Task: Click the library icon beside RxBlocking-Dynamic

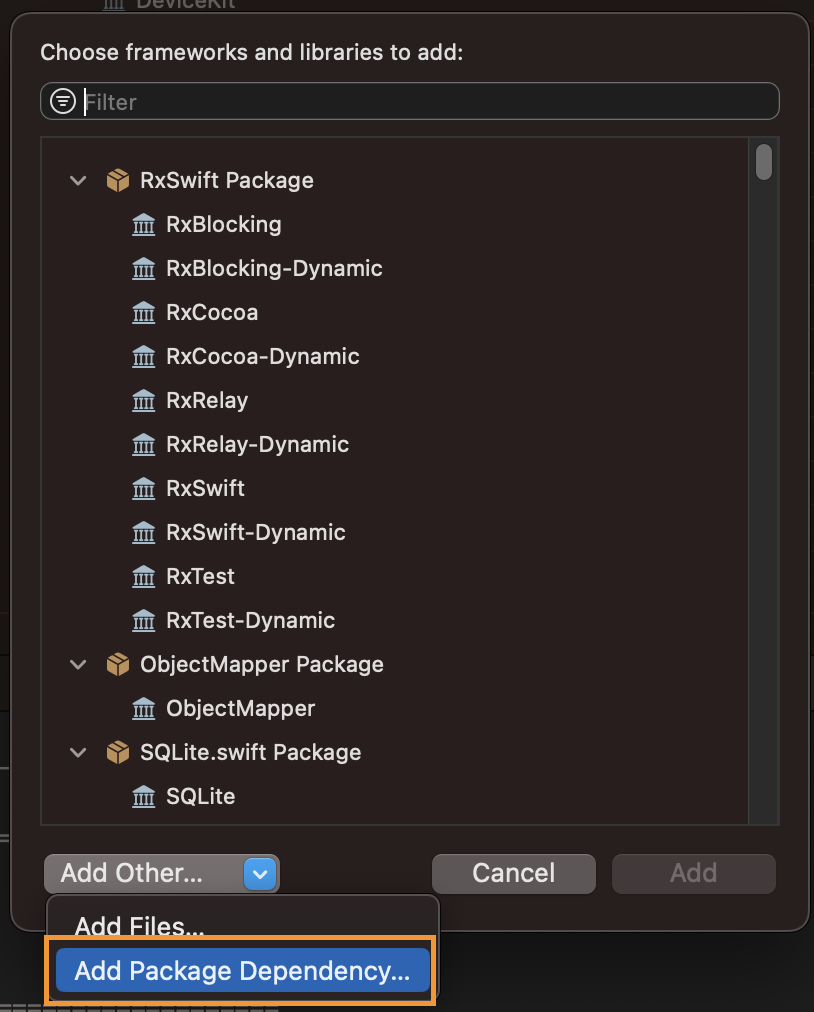Action: [143, 268]
